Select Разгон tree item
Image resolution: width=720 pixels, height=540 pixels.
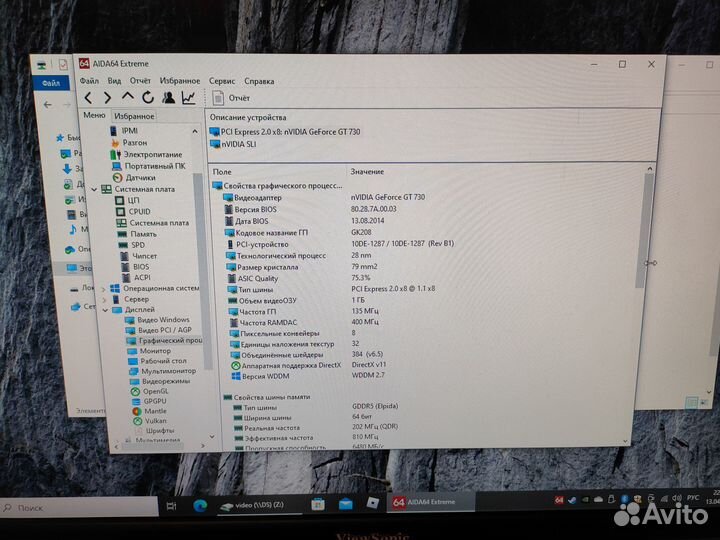(129, 143)
